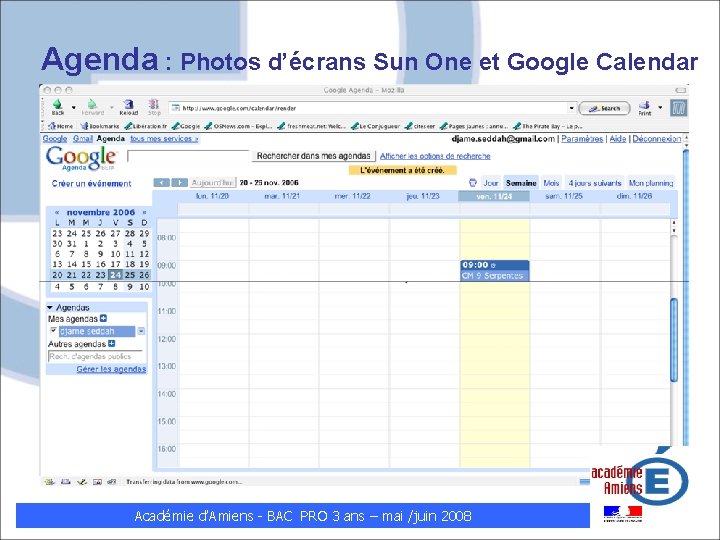Viewport: 720px width, 540px height.
Task: Click the browser Search button
Action: click(604, 108)
